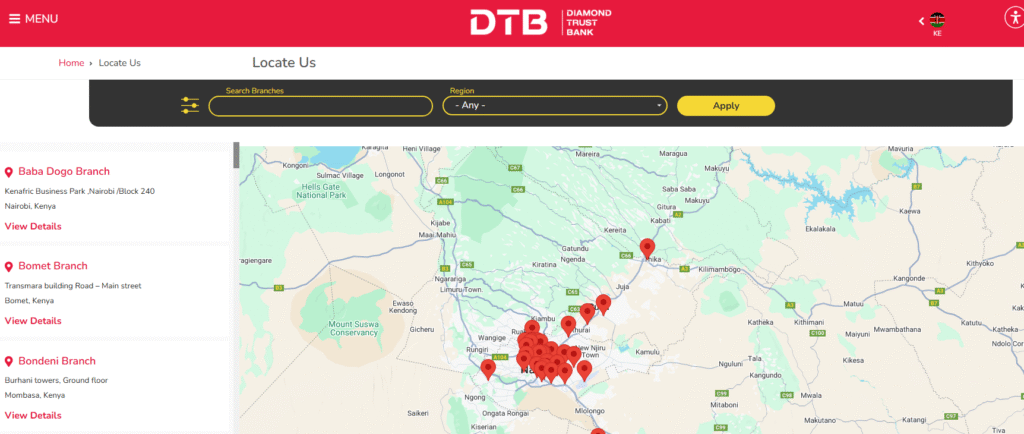Click the yellow Apply button
The image size is (1024, 434).
(726, 106)
